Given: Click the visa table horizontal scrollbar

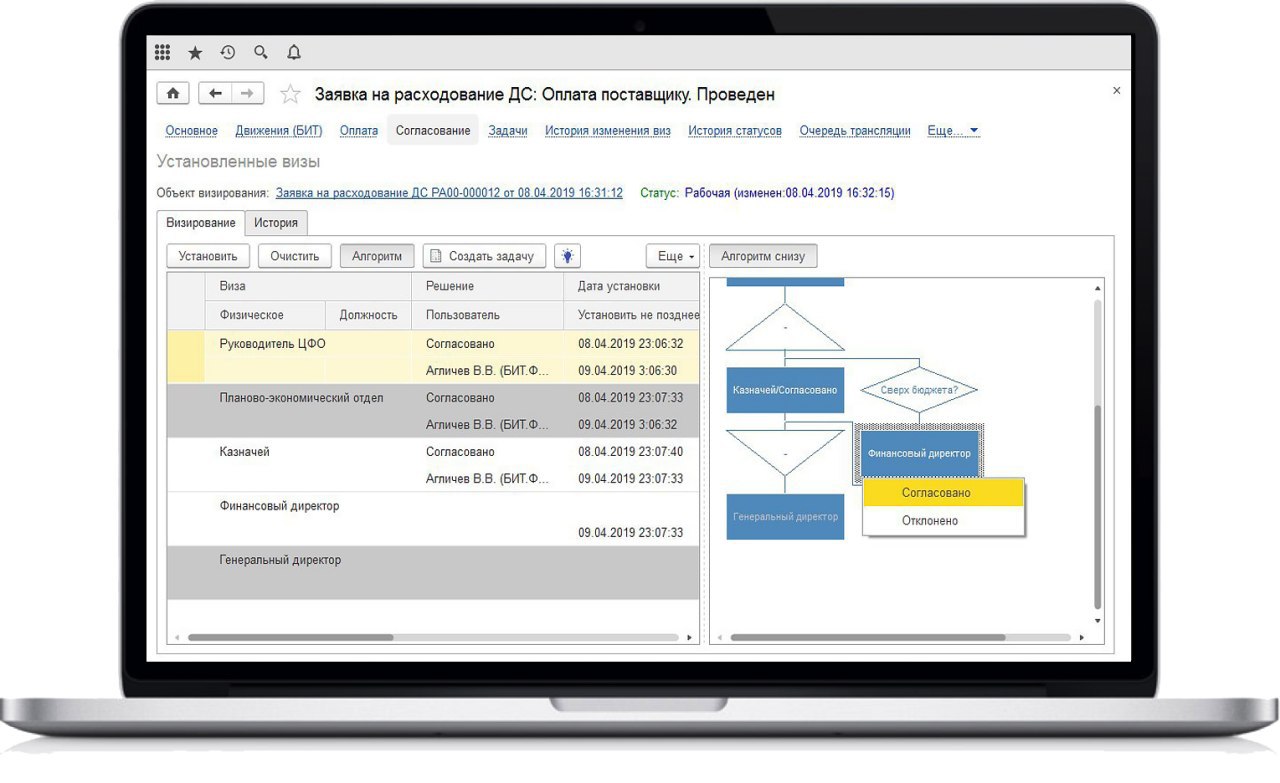Looking at the screenshot, I should click(290, 637).
